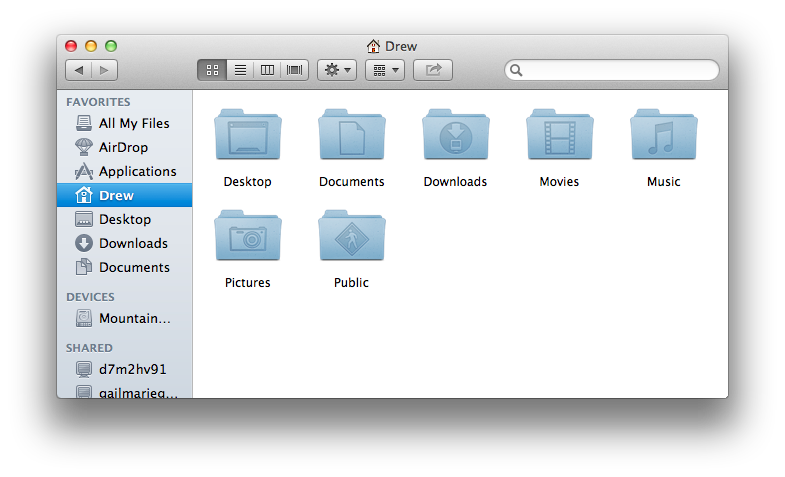Select the Pictures folder icon

[248, 235]
